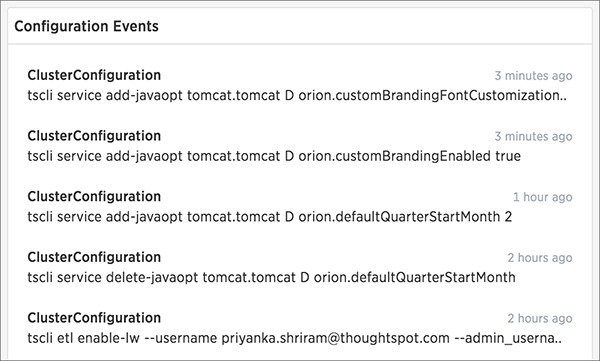Open the second ClusterConfiguration event heading
Image resolution: width=600 pixels, height=361 pixels.
pos(94,136)
